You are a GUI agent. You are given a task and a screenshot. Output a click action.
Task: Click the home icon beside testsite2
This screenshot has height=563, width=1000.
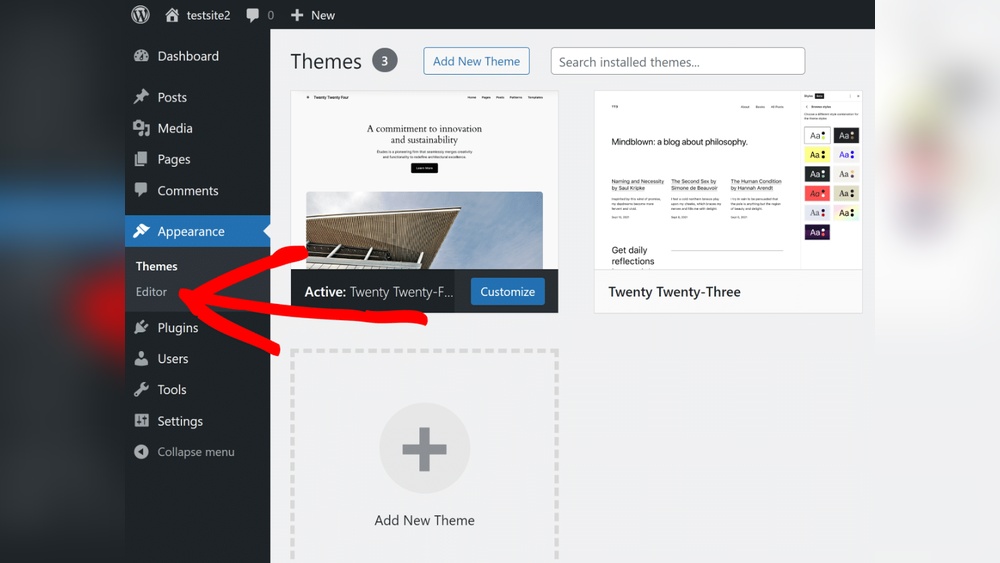click(172, 15)
